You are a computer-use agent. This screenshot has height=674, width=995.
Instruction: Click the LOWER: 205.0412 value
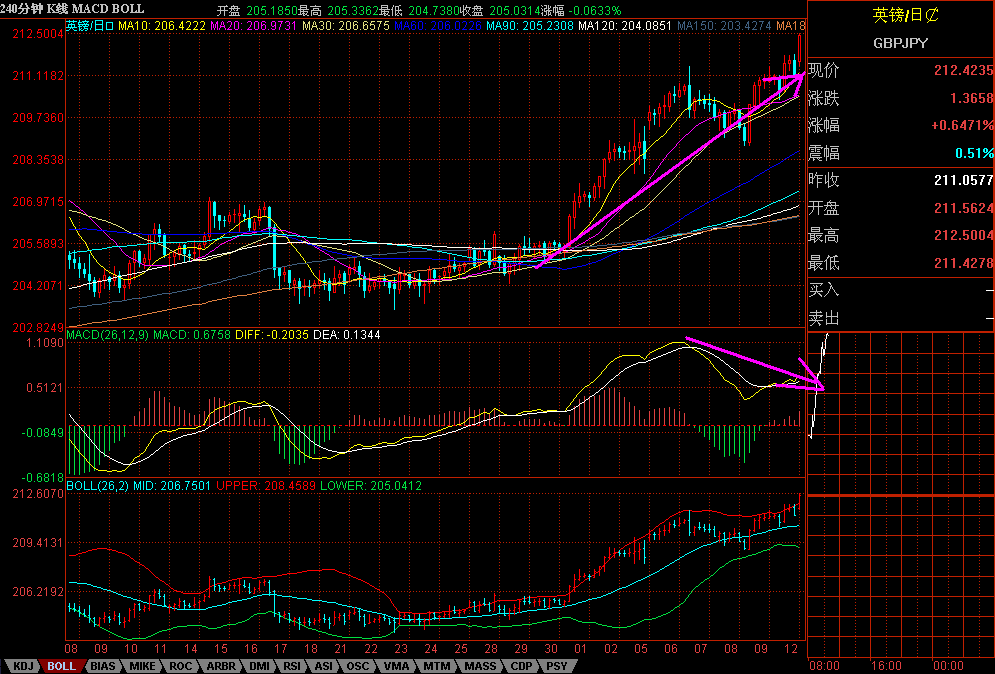click(x=371, y=486)
